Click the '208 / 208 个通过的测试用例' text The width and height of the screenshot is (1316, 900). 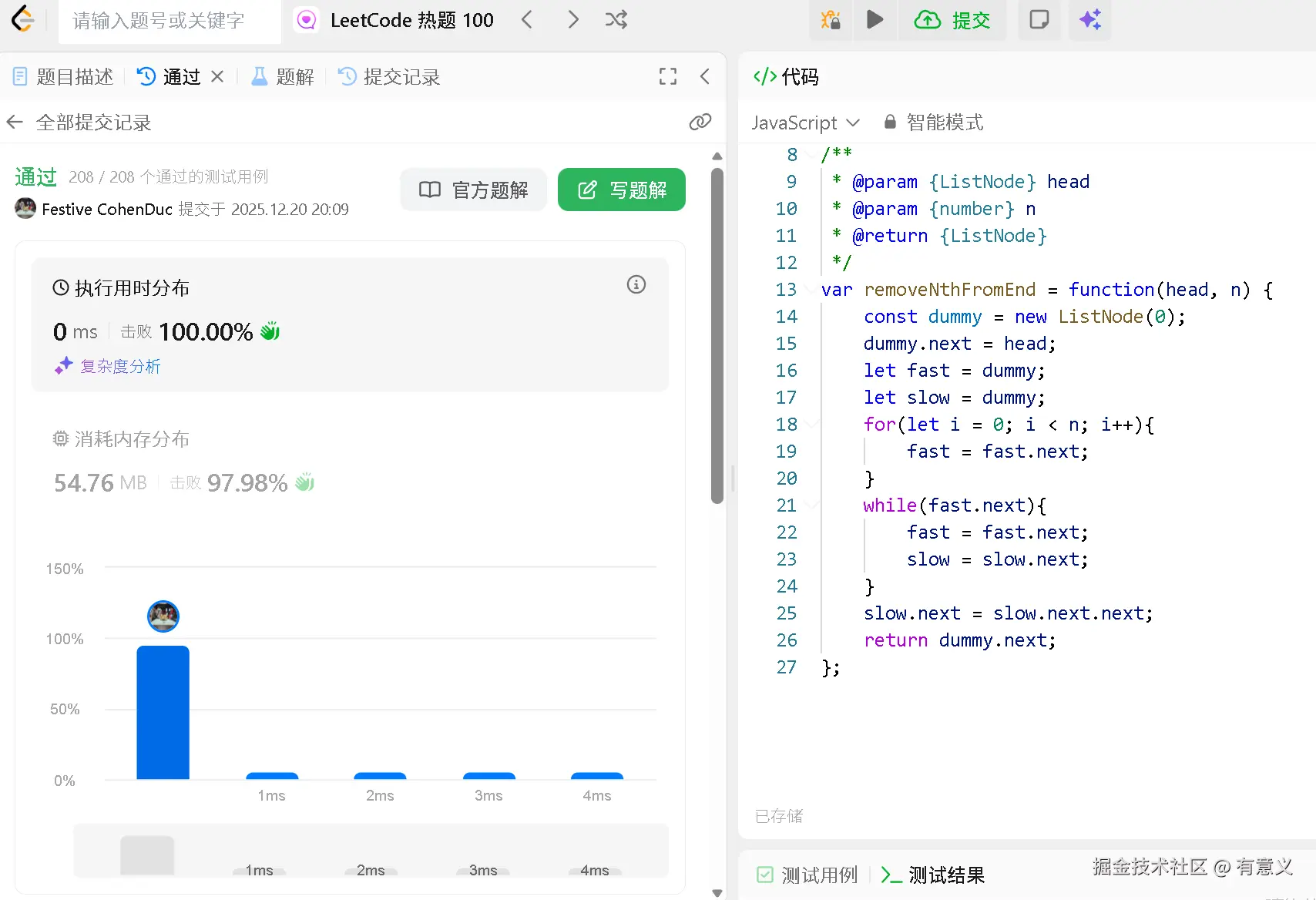click(x=169, y=177)
